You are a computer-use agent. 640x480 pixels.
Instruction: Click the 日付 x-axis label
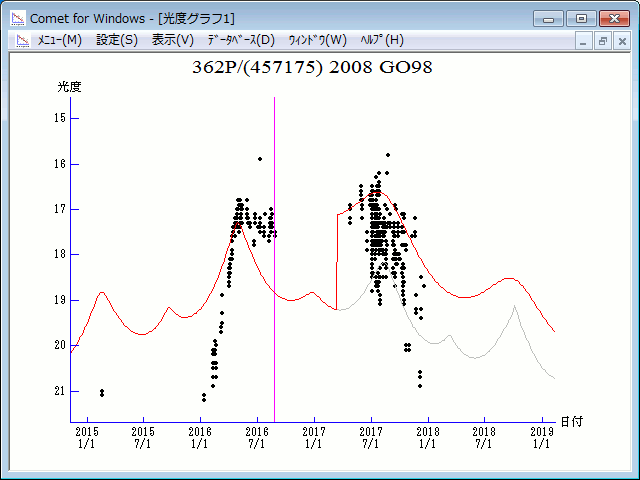(571, 422)
